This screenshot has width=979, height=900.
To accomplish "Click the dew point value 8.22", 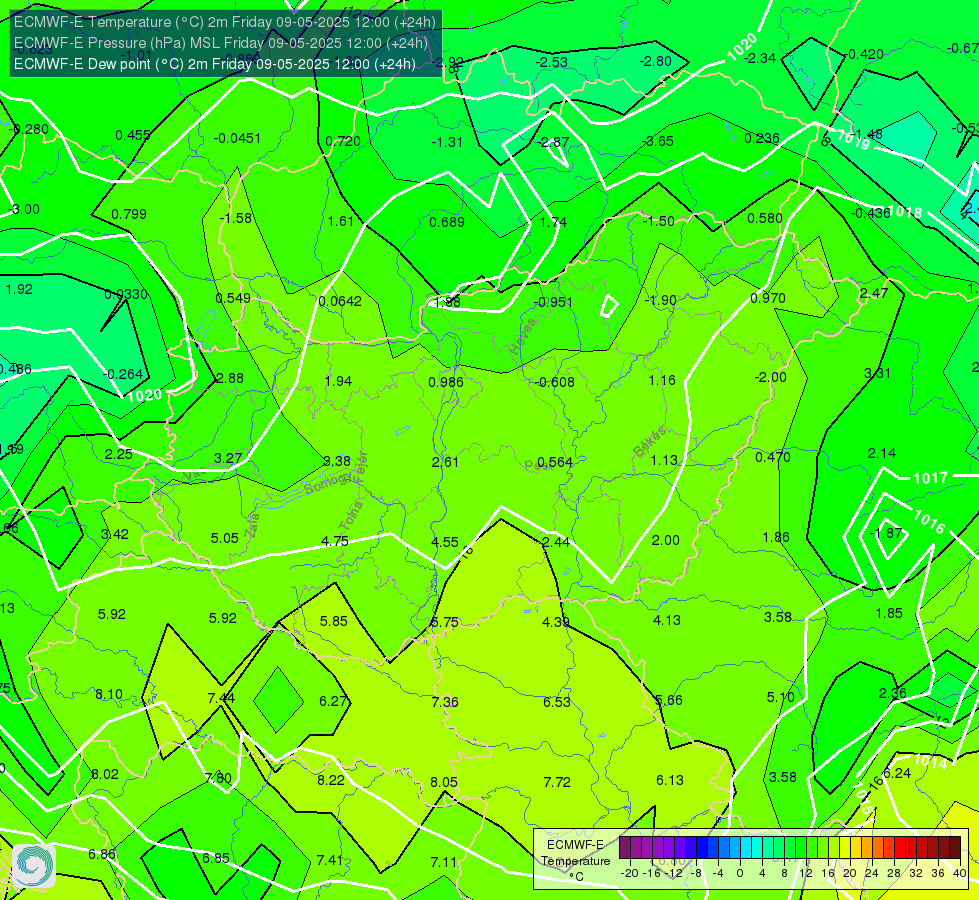I will (x=331, y=781).
